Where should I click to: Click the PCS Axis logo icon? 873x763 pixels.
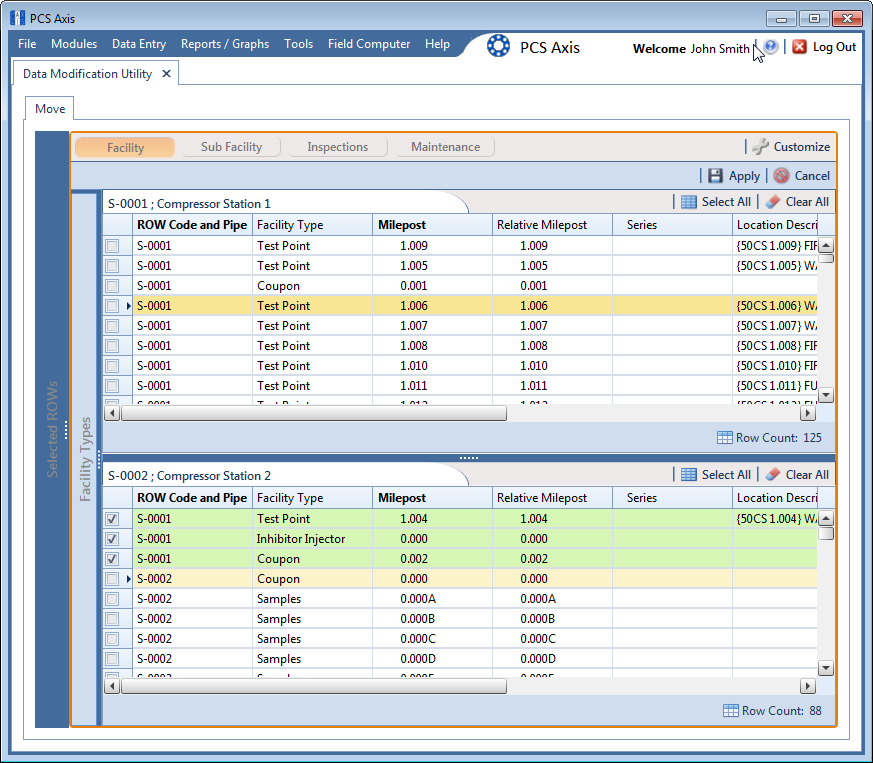[x=498, y=46]
